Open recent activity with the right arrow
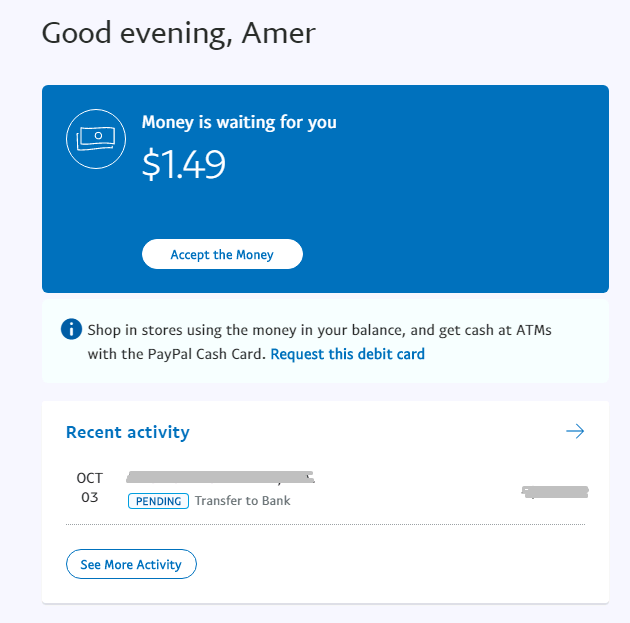 [x=574, y=431]
